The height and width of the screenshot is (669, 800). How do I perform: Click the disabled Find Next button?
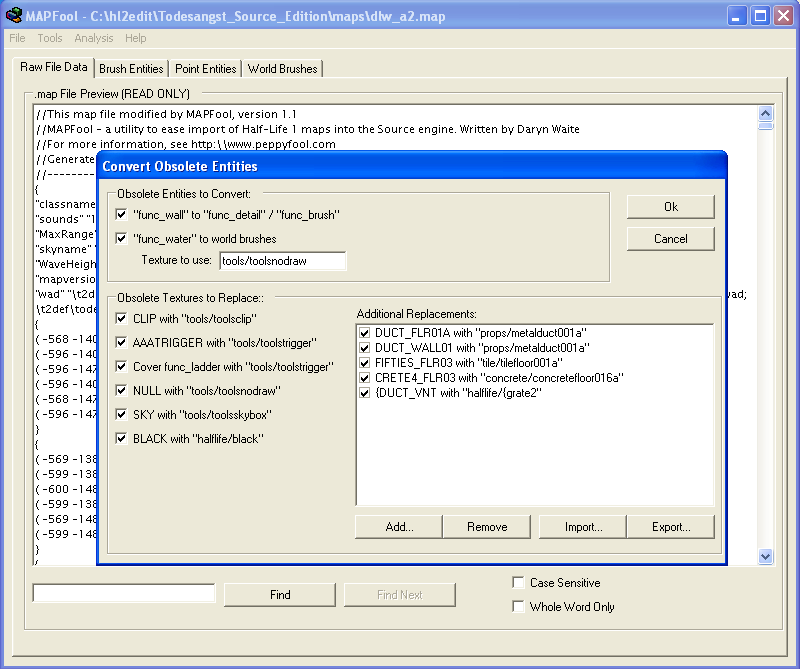coord(399,594)
